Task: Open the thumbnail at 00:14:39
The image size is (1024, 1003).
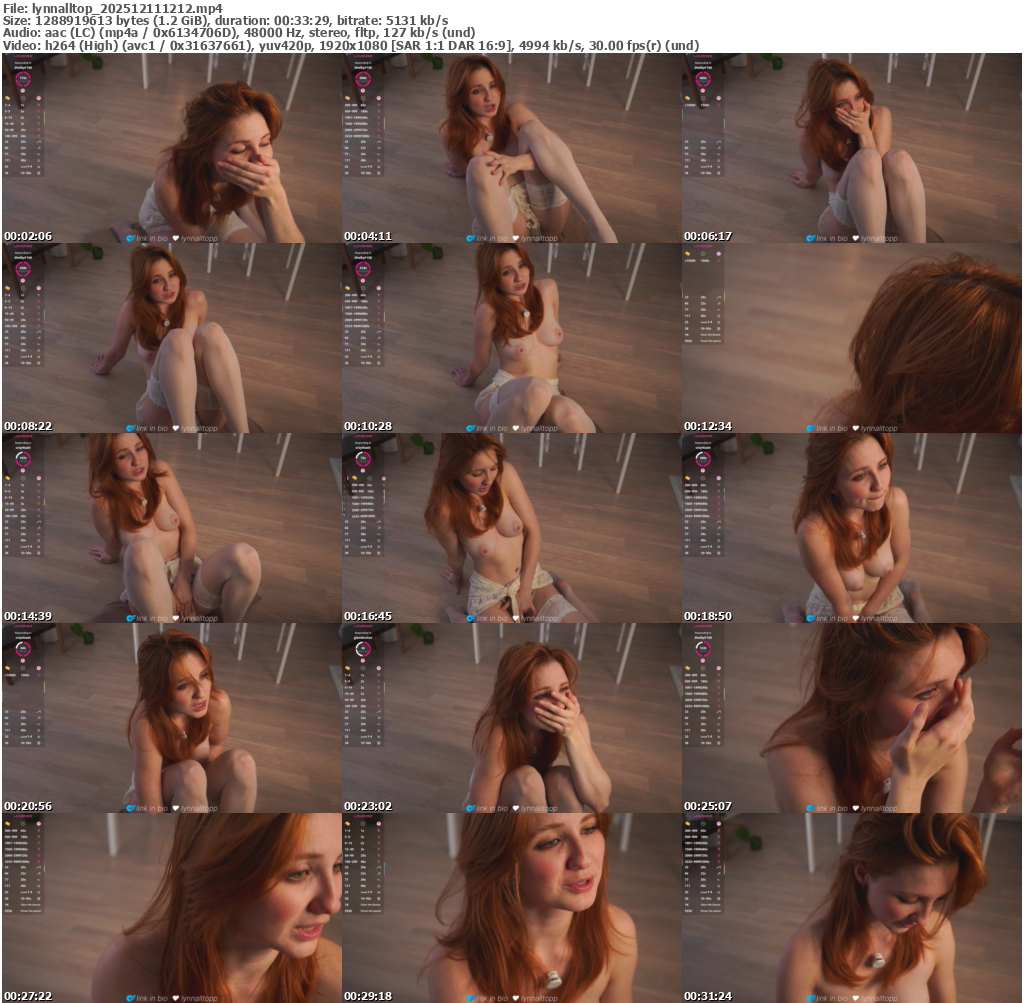Action: (171, 528)
